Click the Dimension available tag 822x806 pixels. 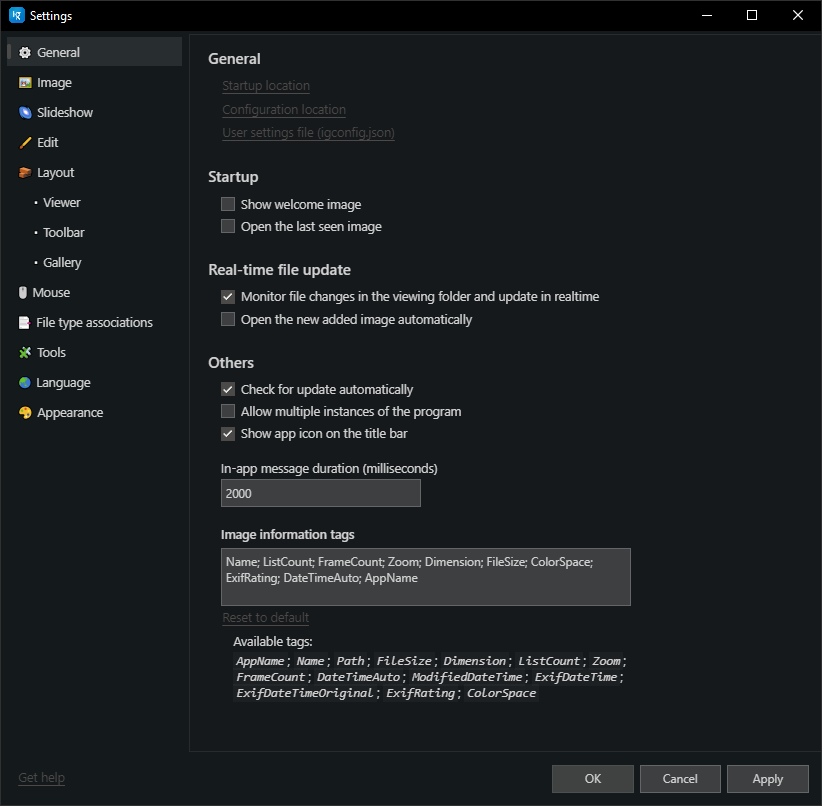(474, 661)
